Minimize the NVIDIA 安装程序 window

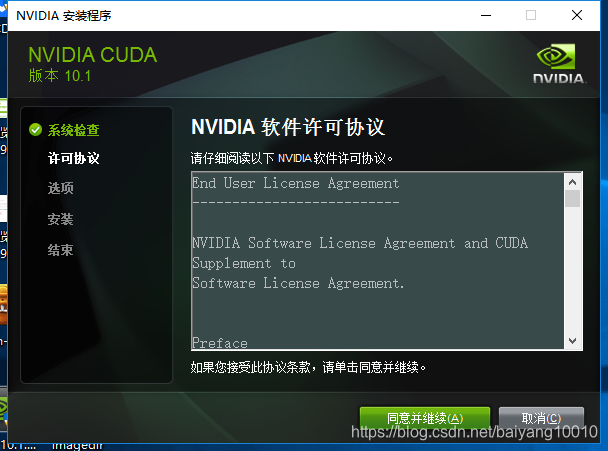486,16
